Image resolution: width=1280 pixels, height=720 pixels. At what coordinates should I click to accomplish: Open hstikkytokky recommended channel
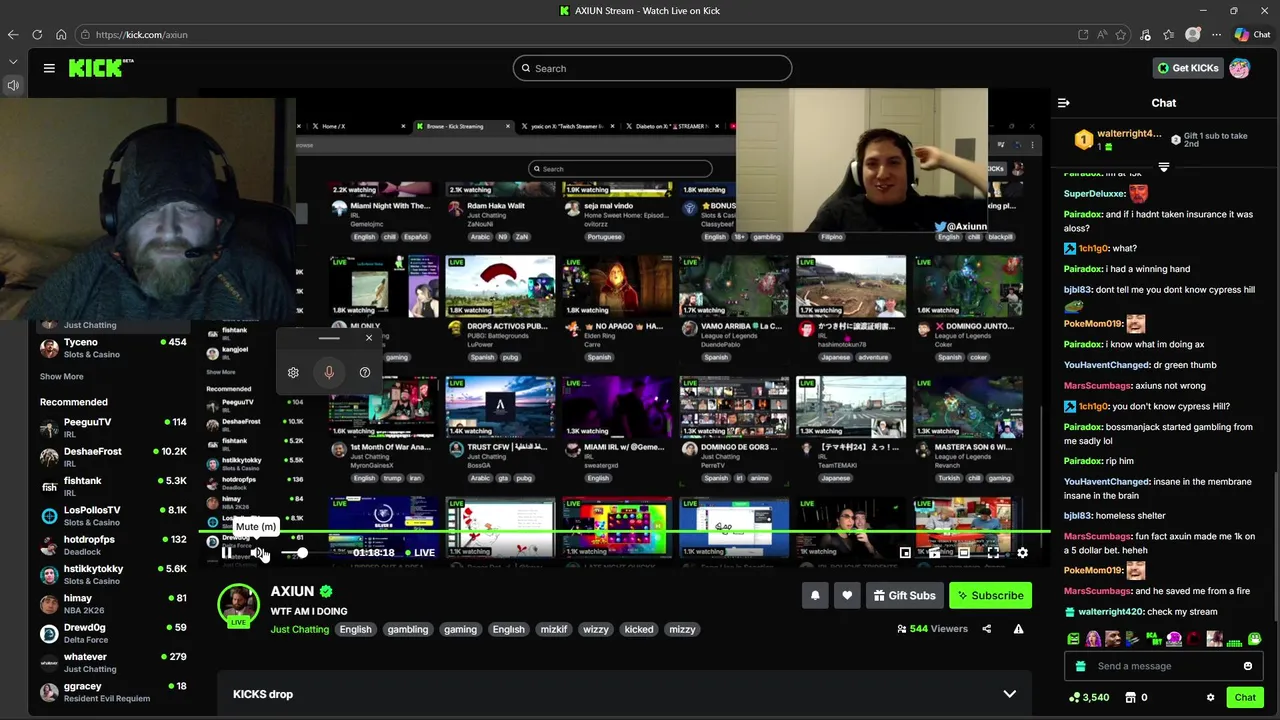click(113, 574)
